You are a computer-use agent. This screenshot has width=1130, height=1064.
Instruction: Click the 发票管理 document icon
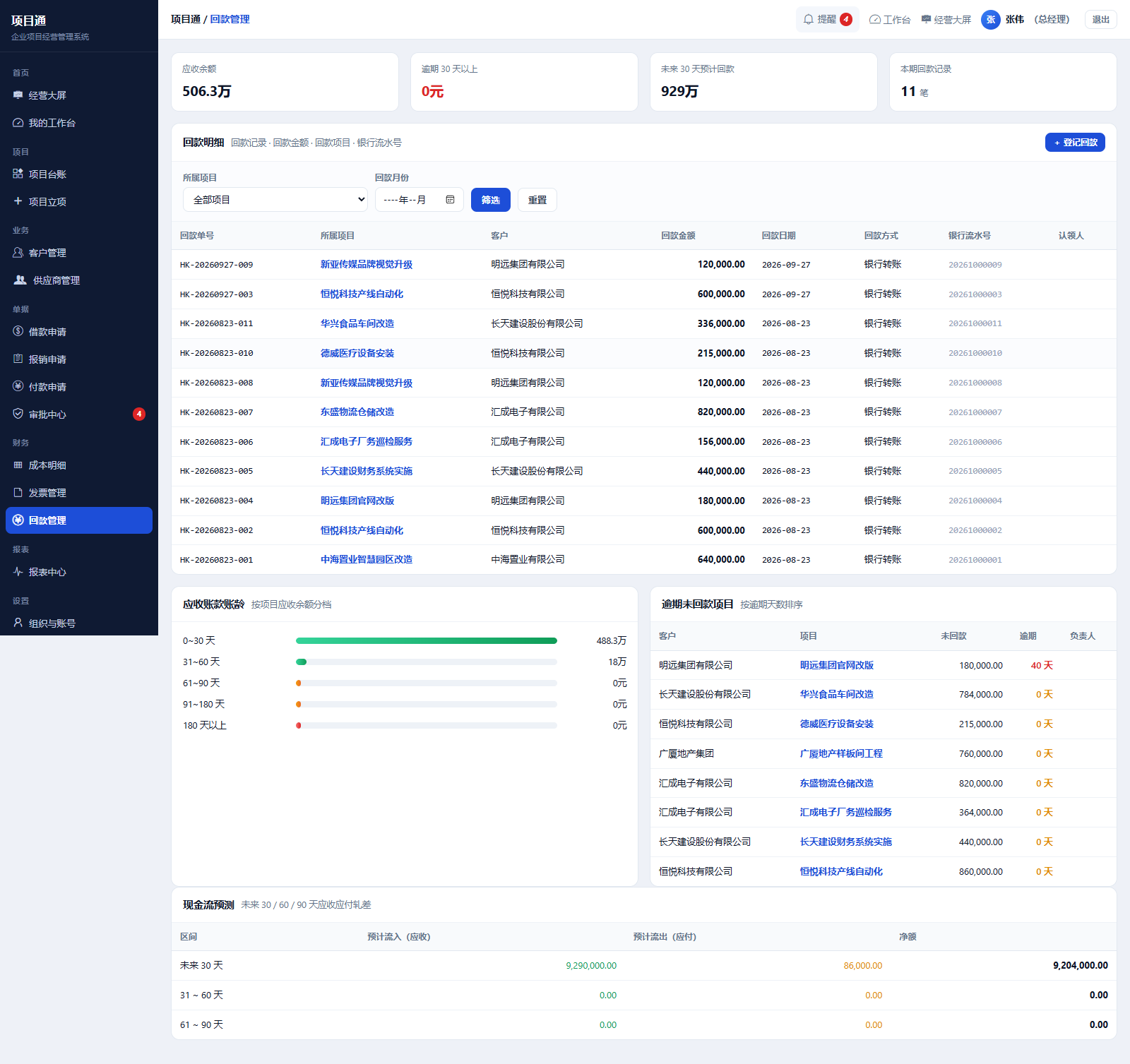[x=18, y=492]
